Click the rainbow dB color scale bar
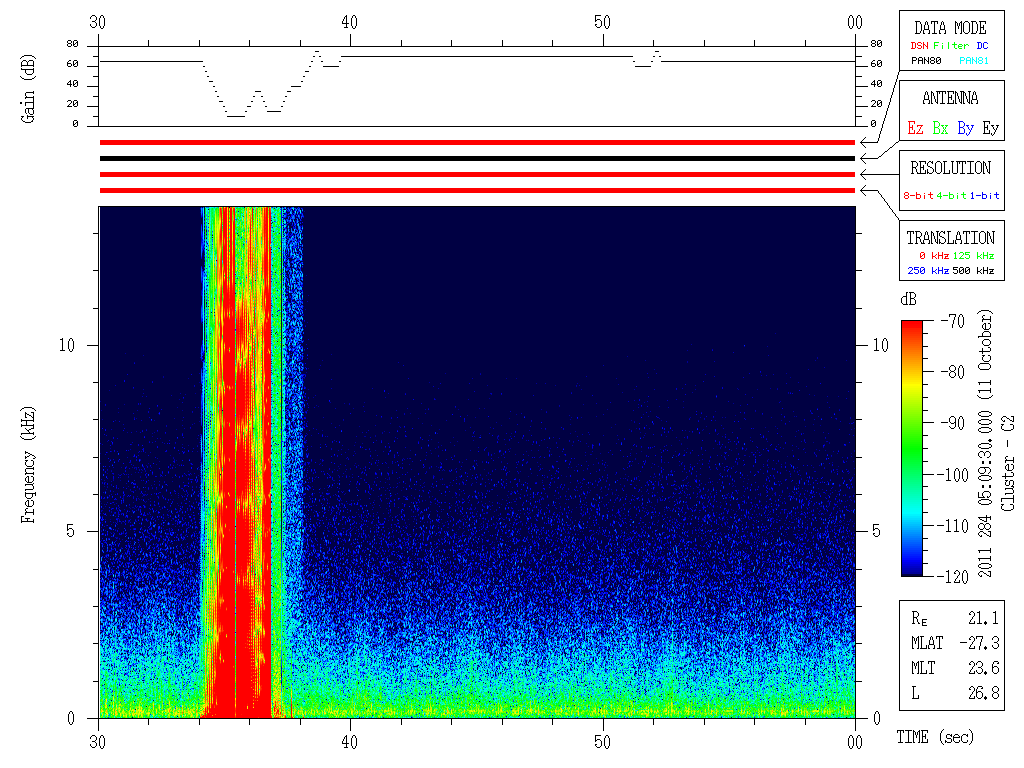This screenshot has width=1024, height=768. [912, 448]
